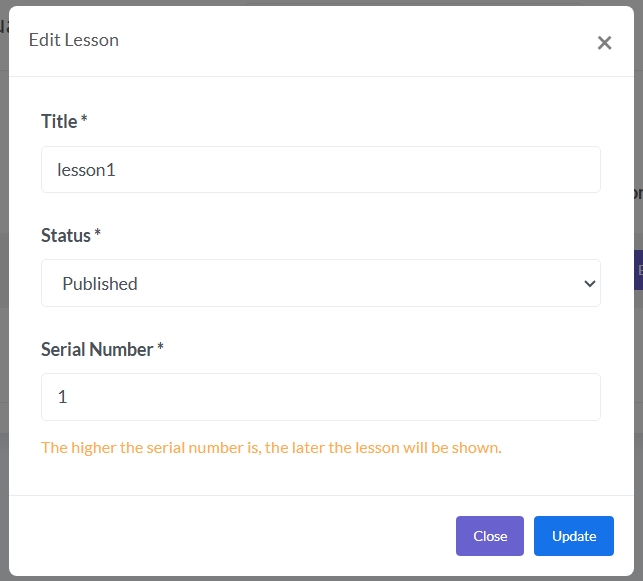Close the Edit Lesson dialog with X icon
This screenshot has height=581, width=643.
[x=604, y=43]
